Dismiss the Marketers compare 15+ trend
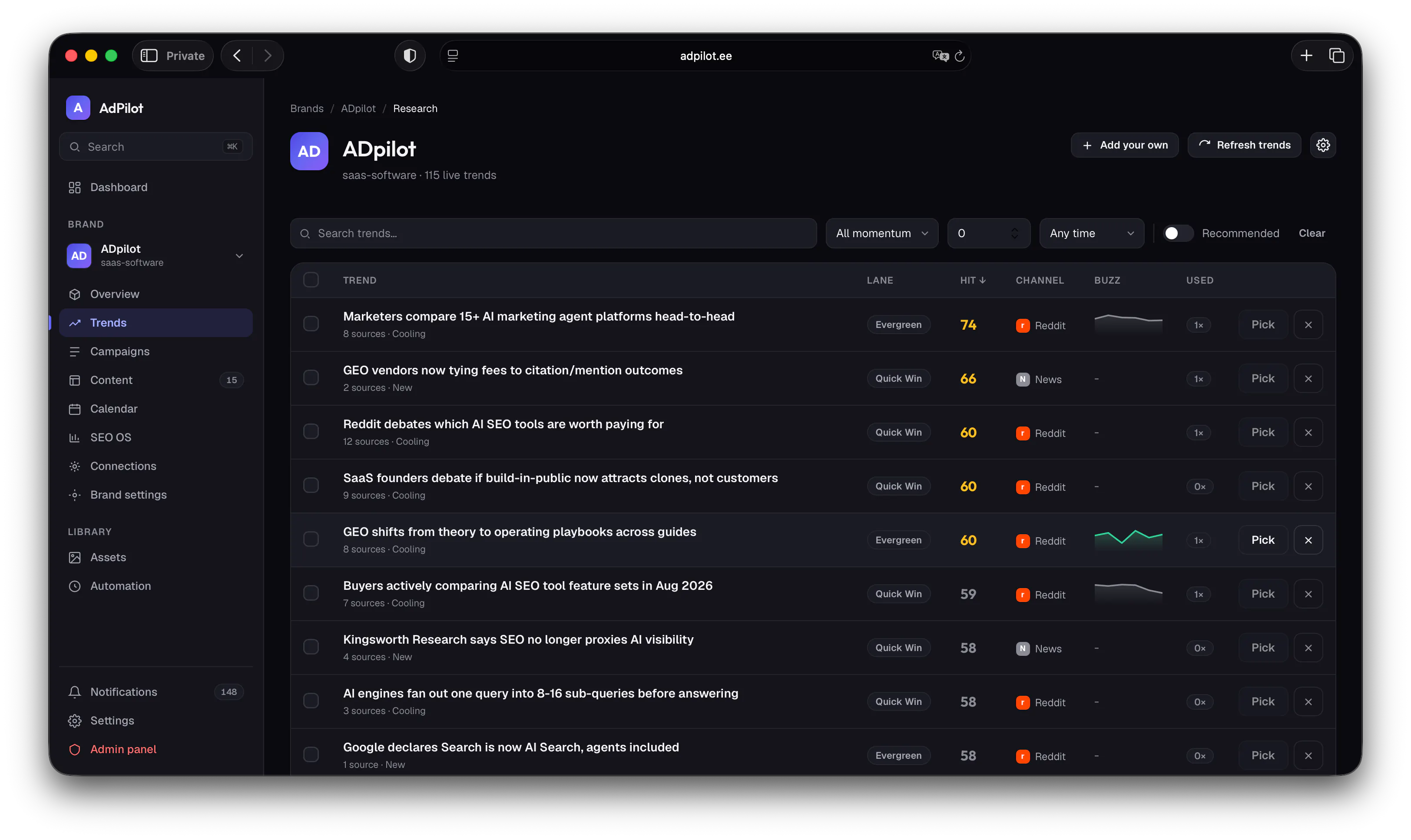The width and height of the screenshot is (1411, 840). coord(1308,325)
